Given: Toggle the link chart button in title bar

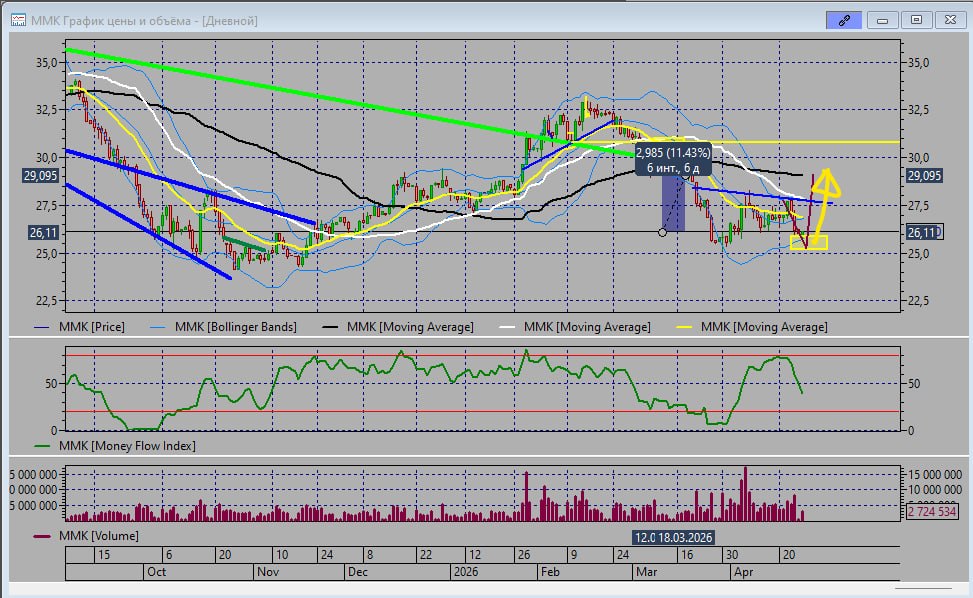Looking at the screenshot, I should point(843,20).
